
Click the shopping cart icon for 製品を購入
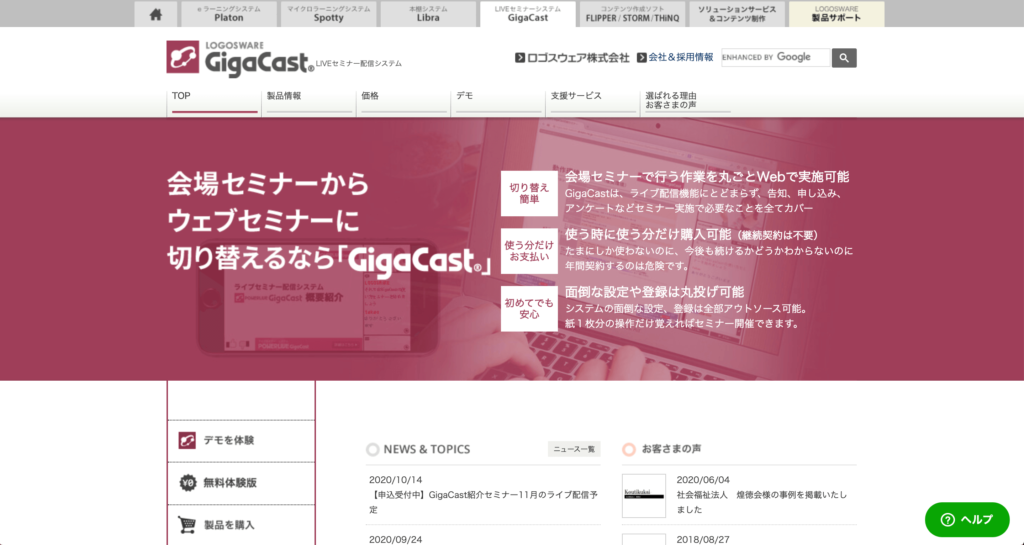coord(187,525)
